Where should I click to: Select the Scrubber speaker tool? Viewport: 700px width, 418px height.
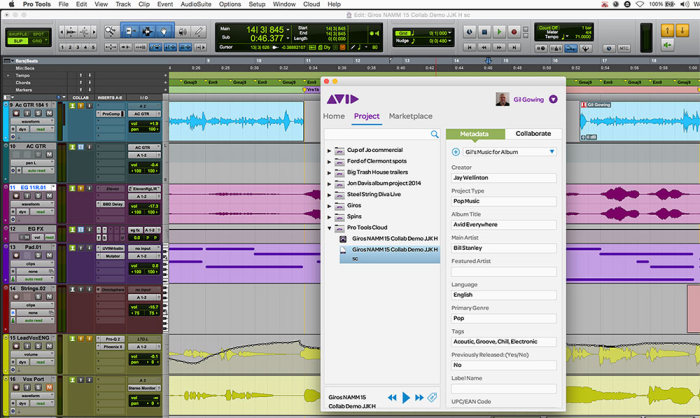coord(183,31)
